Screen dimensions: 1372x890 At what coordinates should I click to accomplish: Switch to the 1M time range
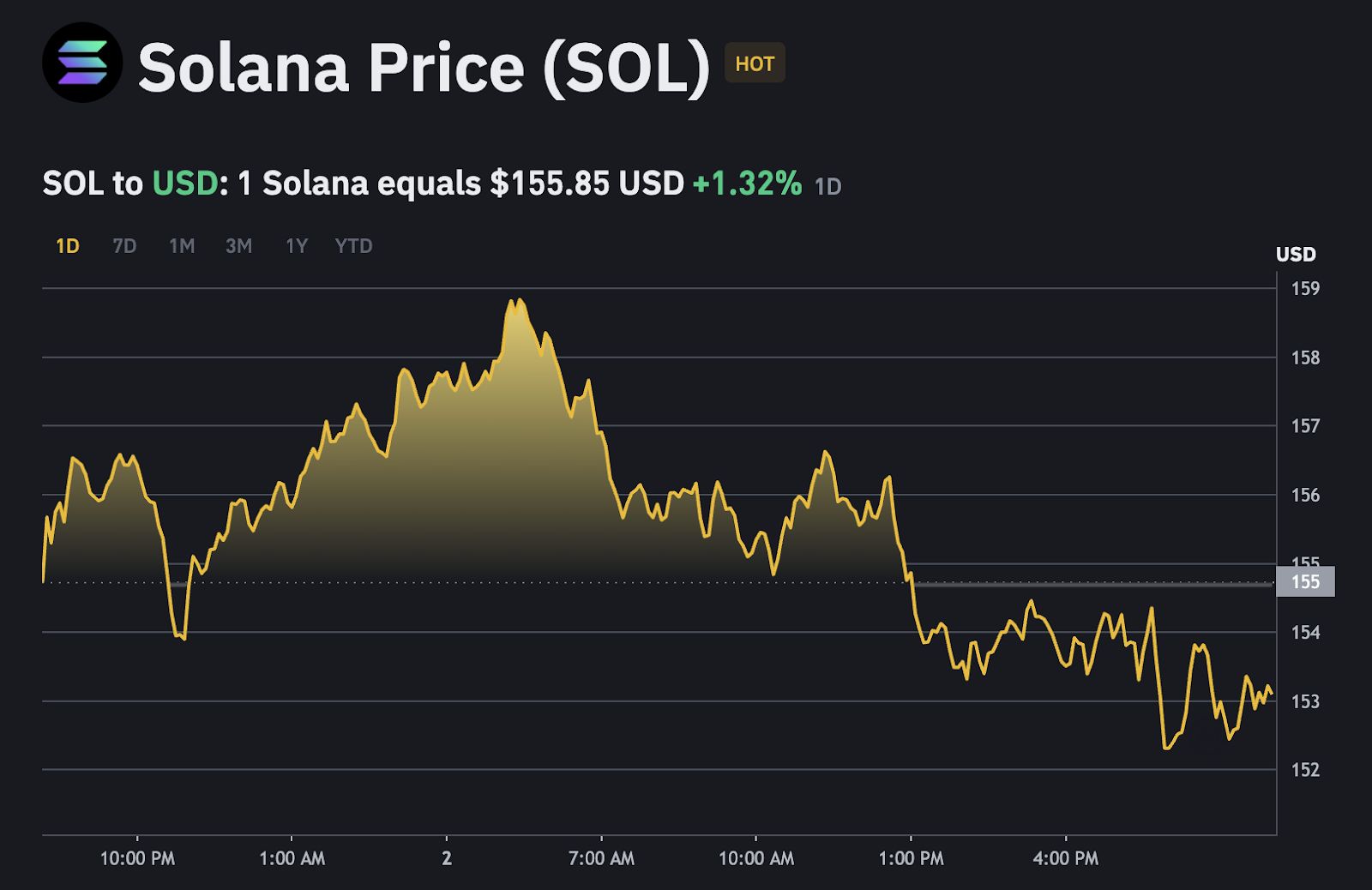(x=182, y=247)
